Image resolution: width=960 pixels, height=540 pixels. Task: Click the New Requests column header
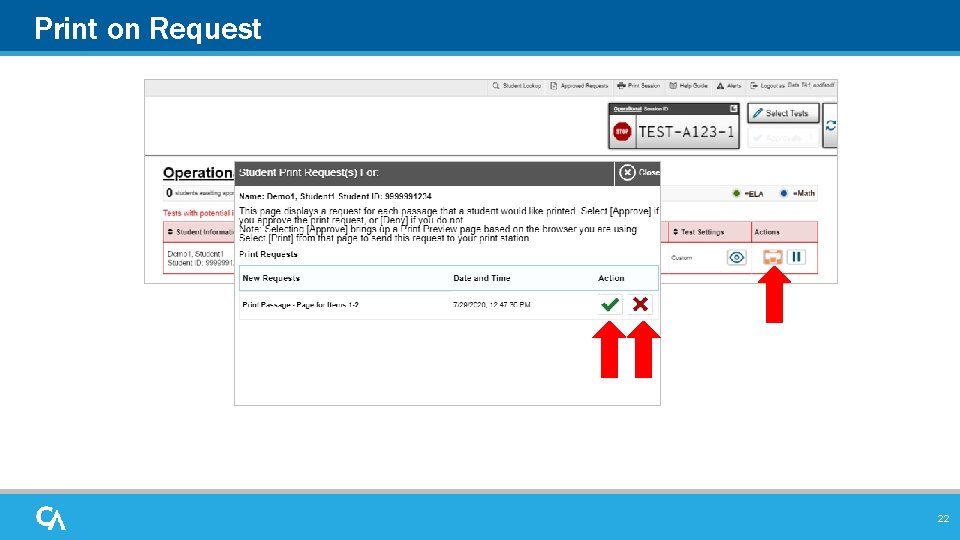coord(271,278)
